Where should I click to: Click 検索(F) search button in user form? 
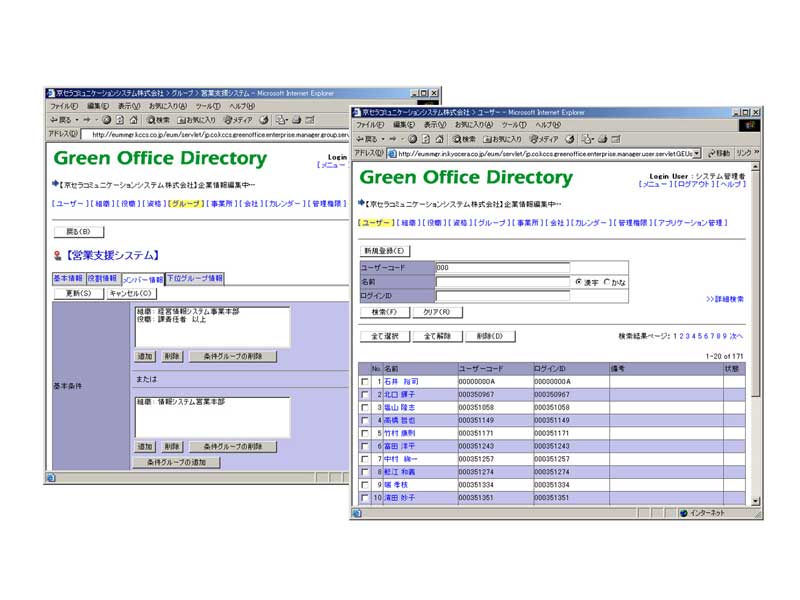point(385,312)
